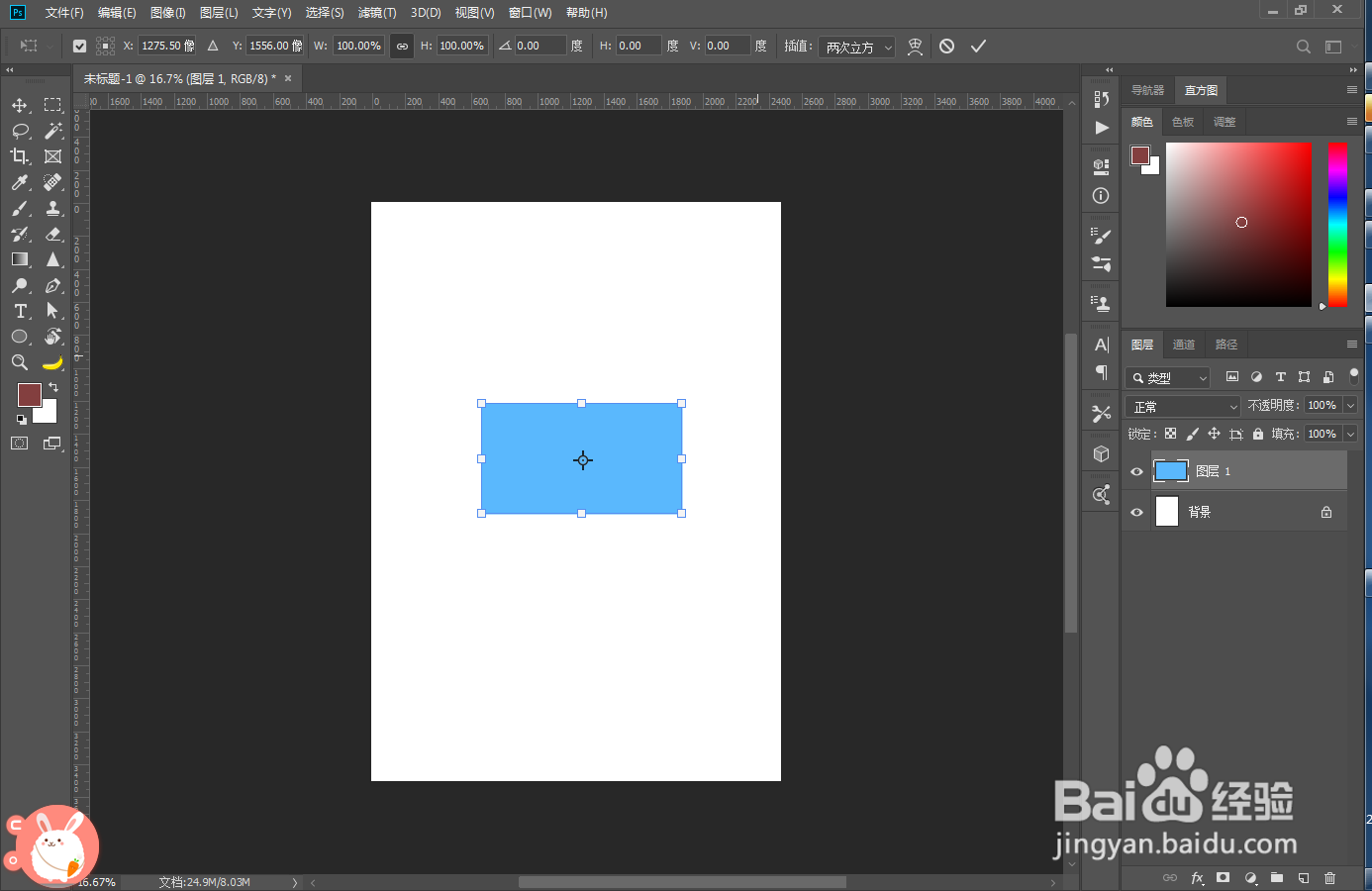Open the 滤镜(T) menu
1372x891 pixels.
coord(377,13)
